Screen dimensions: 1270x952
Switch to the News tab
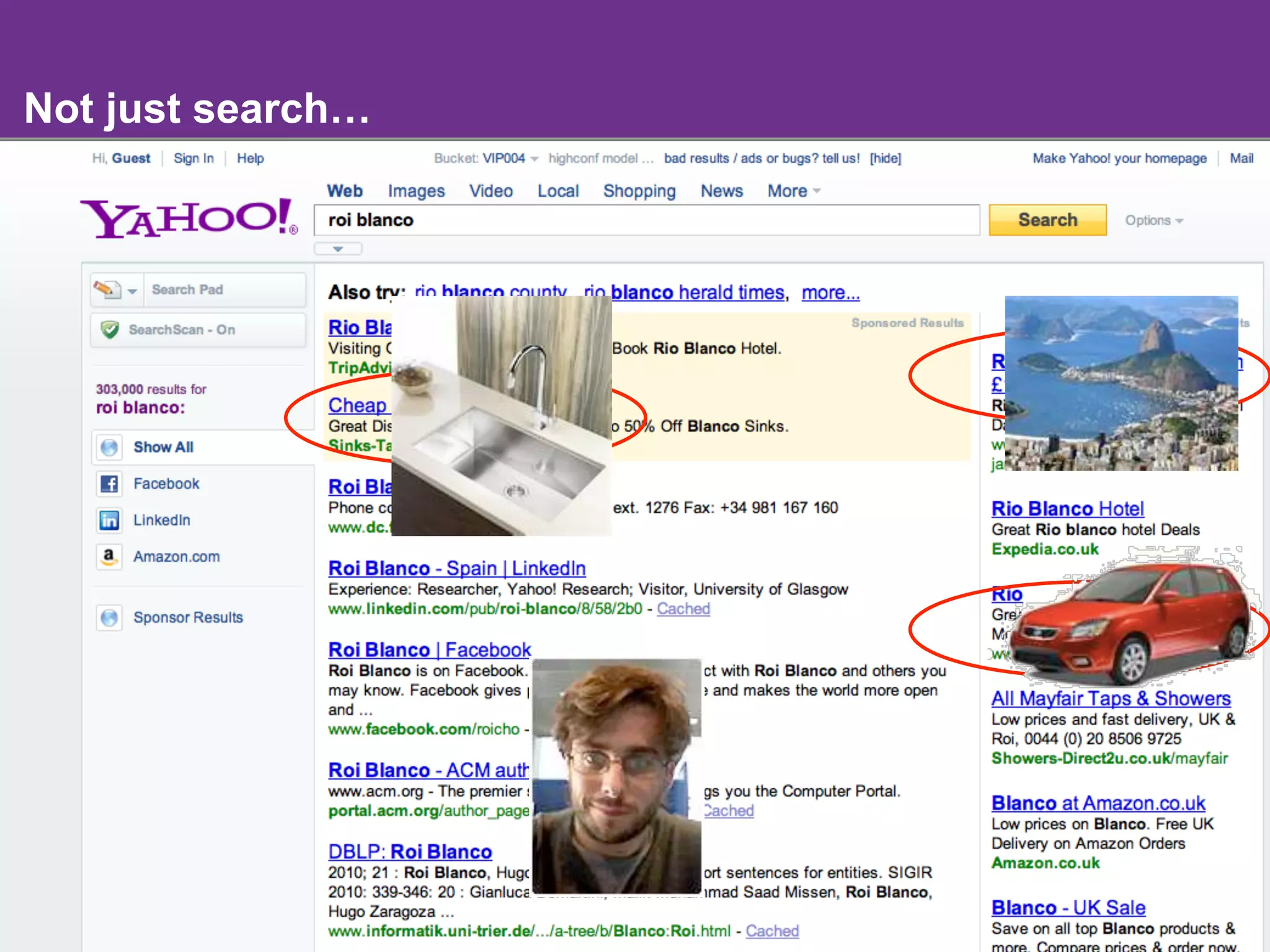pyautogui.click(x=722, y=191)
